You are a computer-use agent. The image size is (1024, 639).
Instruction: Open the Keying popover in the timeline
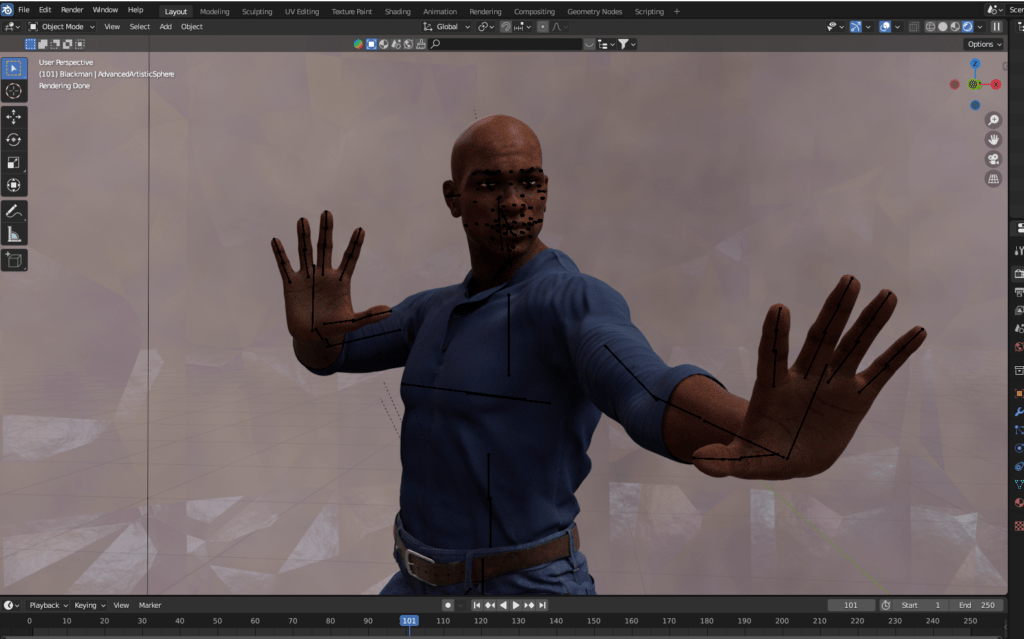click(x=88, y=605)
